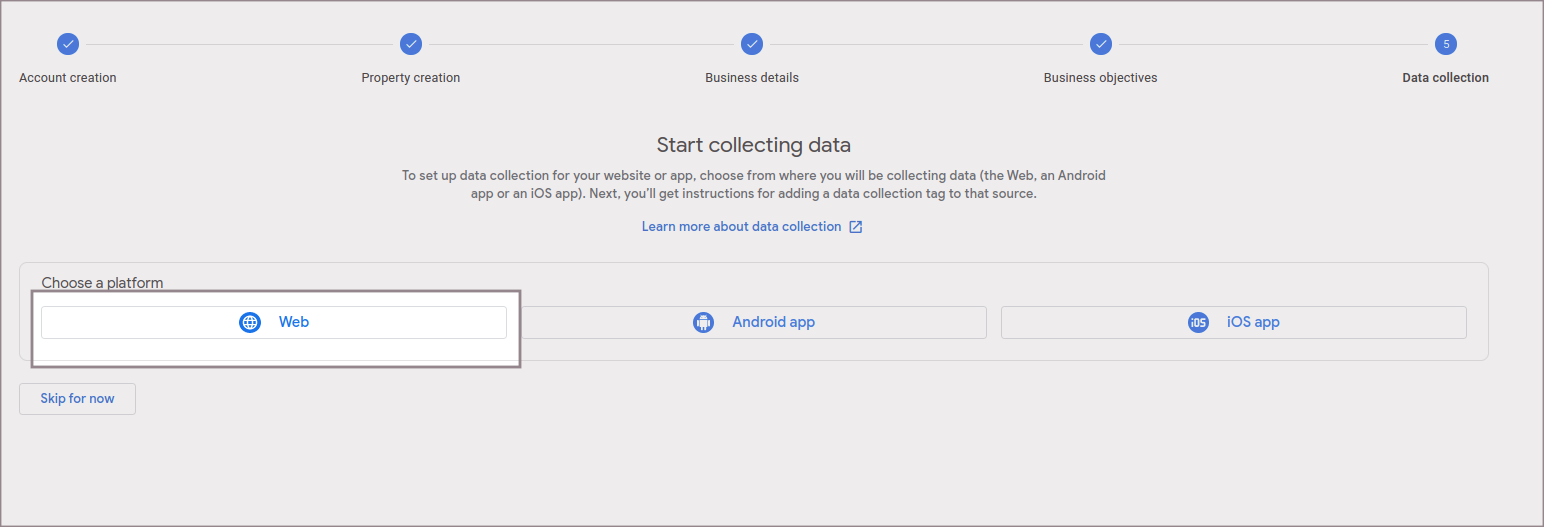Return to the Business details step label
The image size is (1544, 527).
point(752,78)
